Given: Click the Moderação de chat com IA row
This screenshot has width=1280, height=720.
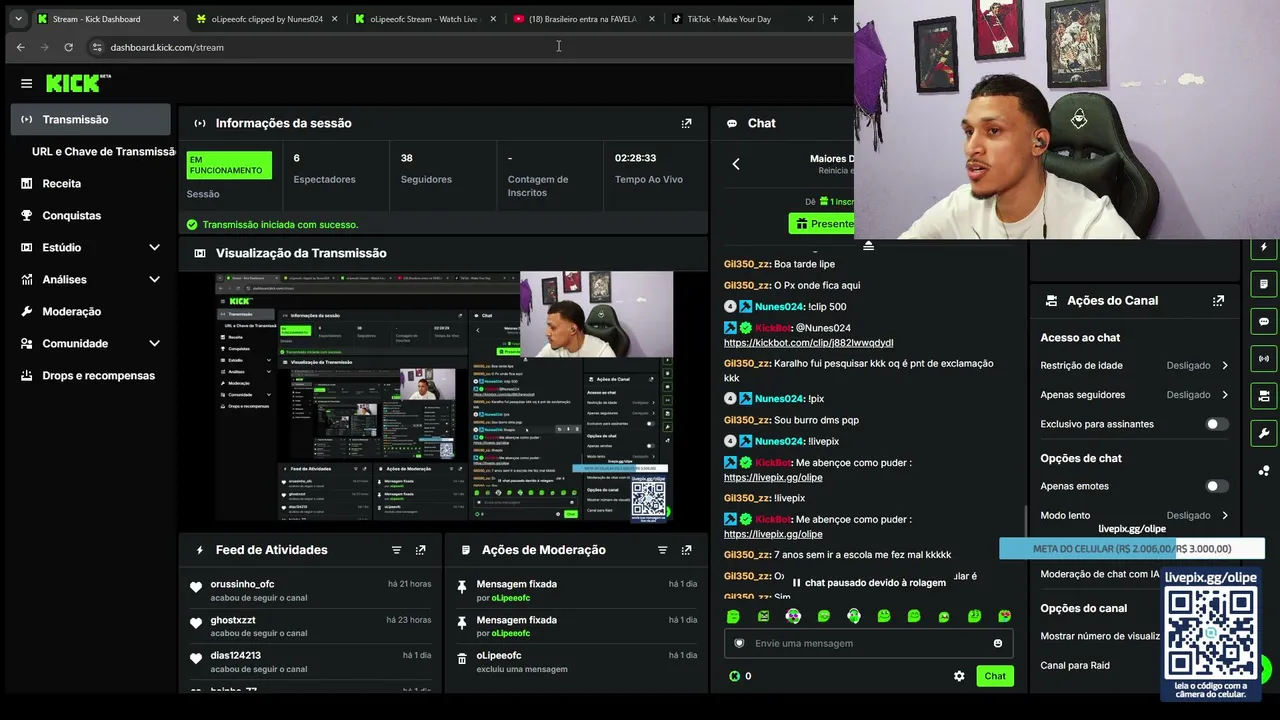Looking at the screenshot, I should 1100,574.
